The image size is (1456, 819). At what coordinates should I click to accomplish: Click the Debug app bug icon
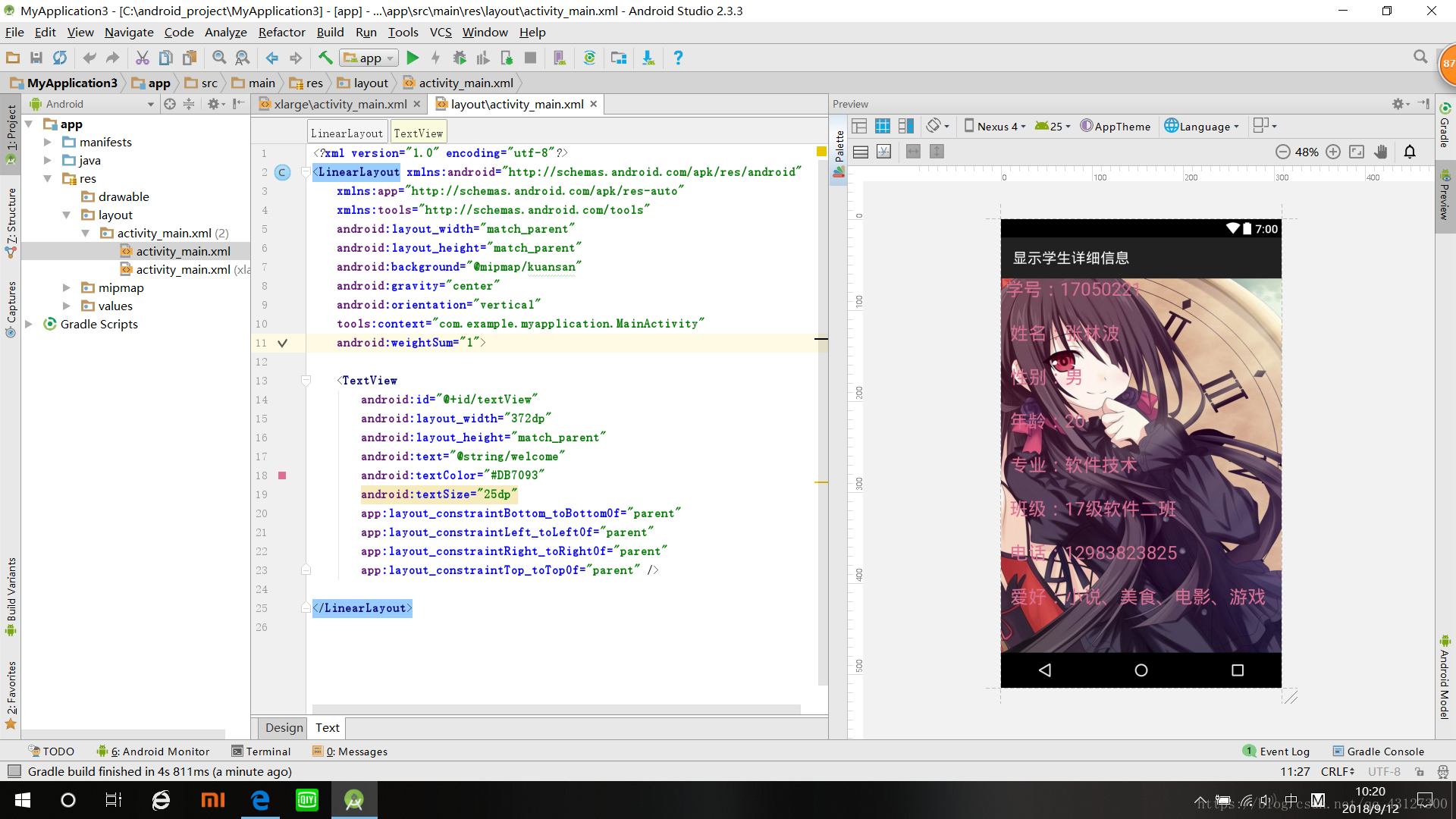(460, 58)
